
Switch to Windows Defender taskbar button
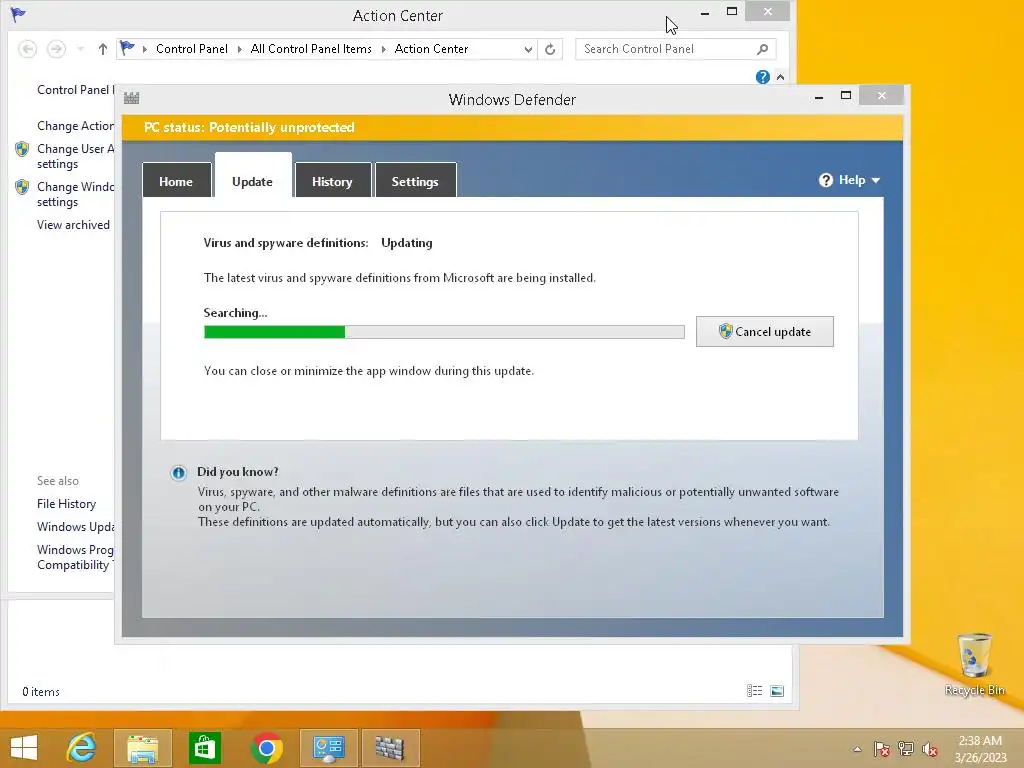(391, 748)
